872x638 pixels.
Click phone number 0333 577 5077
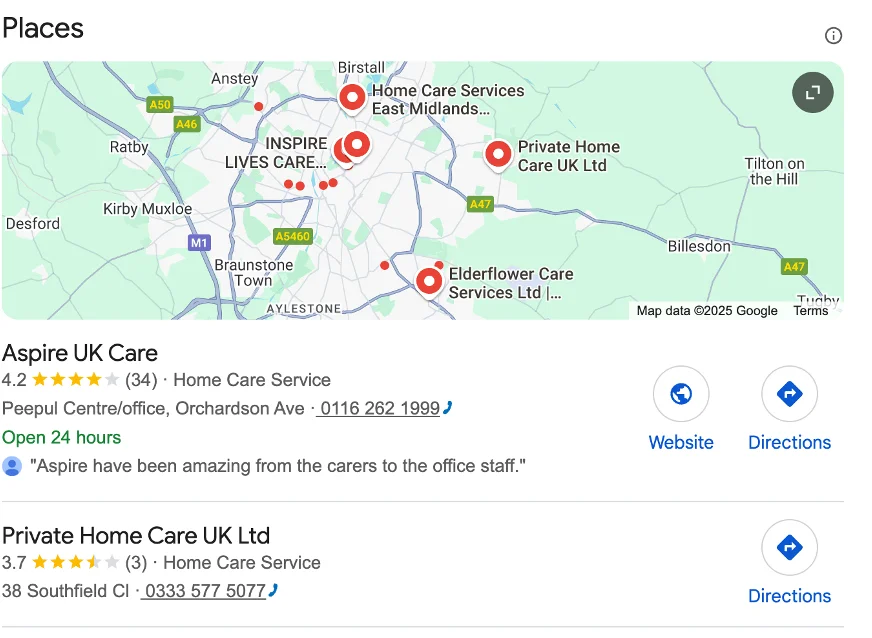point(204,591)
